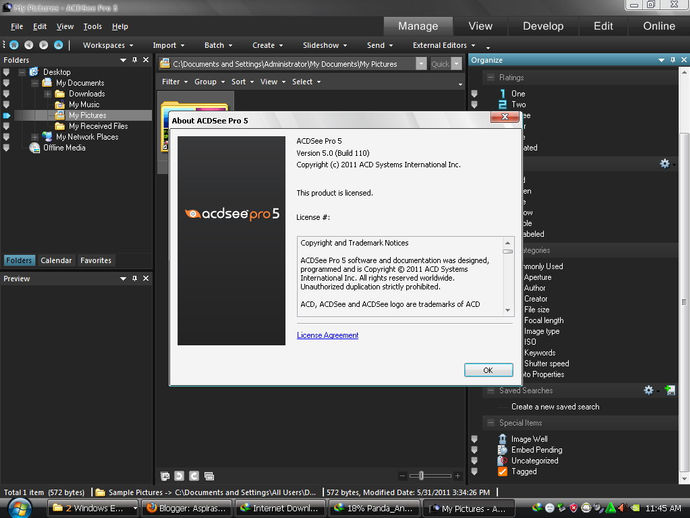Image resolution: width=690 pixels, height=518 pixels.
Task: Open the External Editors dropdown
Action: 444,45
